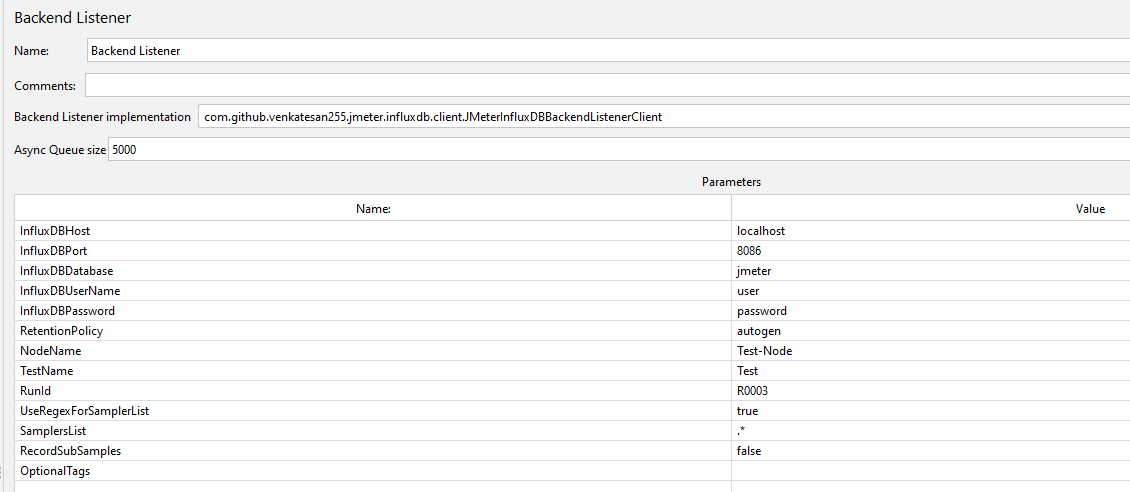Click the RecordSubSamples value false
Image resolution: width=1130 pixels, height=492 pixels.
tap(748, 451)
